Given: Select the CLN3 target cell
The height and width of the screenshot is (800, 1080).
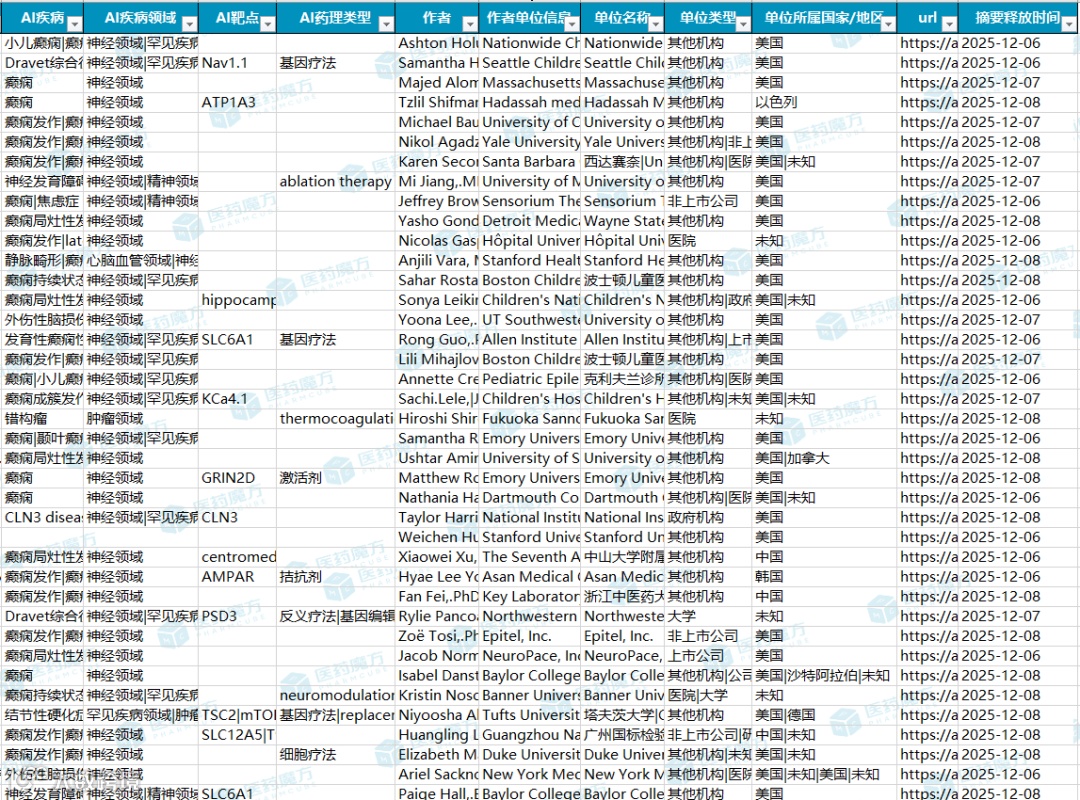Looking at the screenshot, I should pyautogui.click(x=238, y=517).
